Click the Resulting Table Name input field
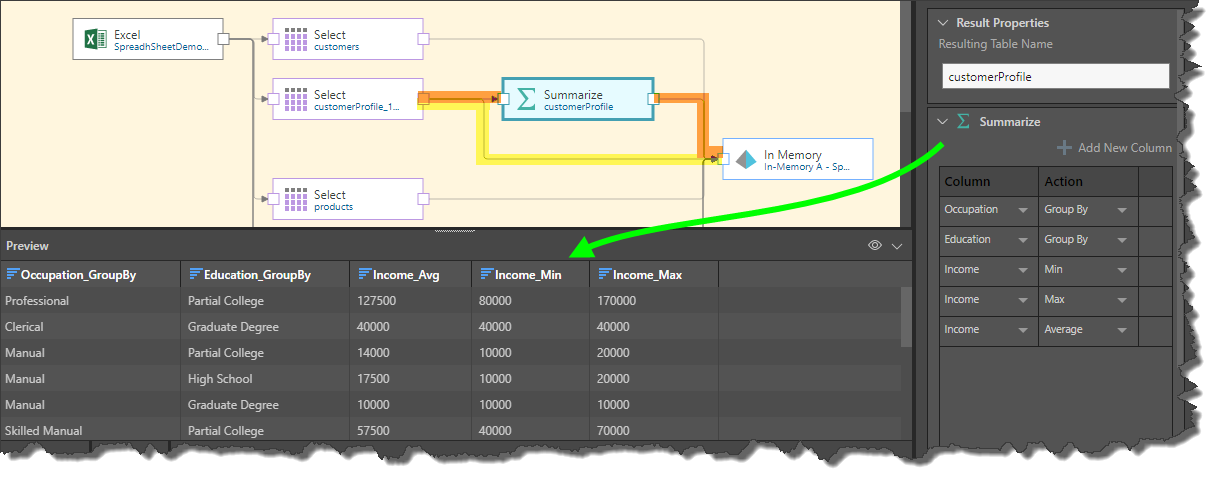The image size is (1222, 482). click(x=1055, y=76)
